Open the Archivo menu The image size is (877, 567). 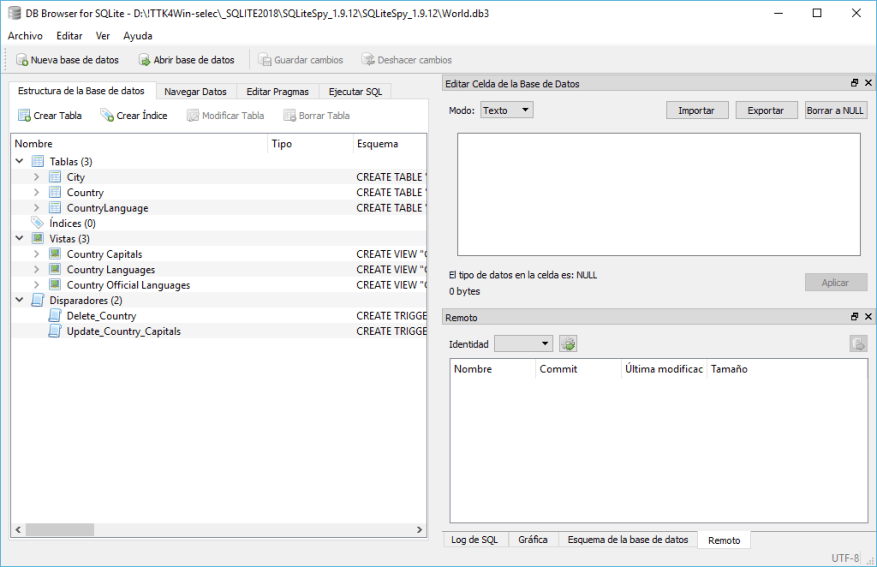point(25,36)
